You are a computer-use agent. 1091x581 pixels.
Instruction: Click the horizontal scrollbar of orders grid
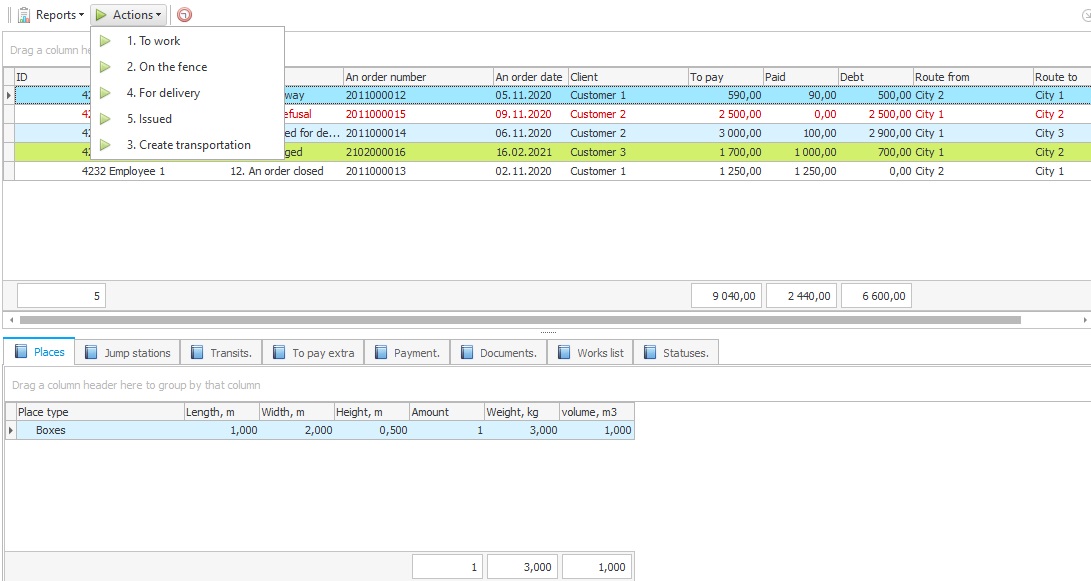coord(520,320)
